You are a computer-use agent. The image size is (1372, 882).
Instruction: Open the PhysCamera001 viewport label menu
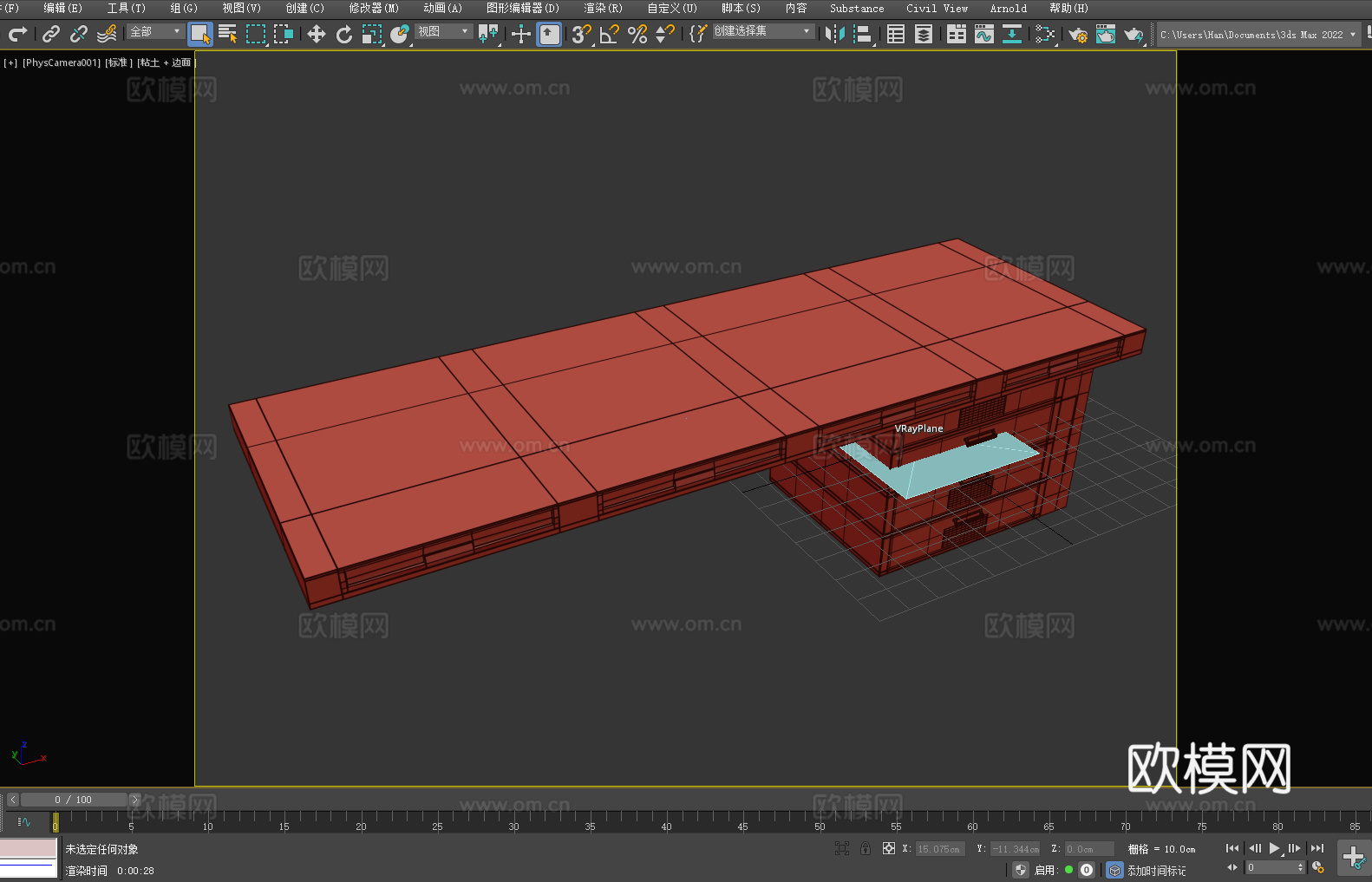click(62, 62)
